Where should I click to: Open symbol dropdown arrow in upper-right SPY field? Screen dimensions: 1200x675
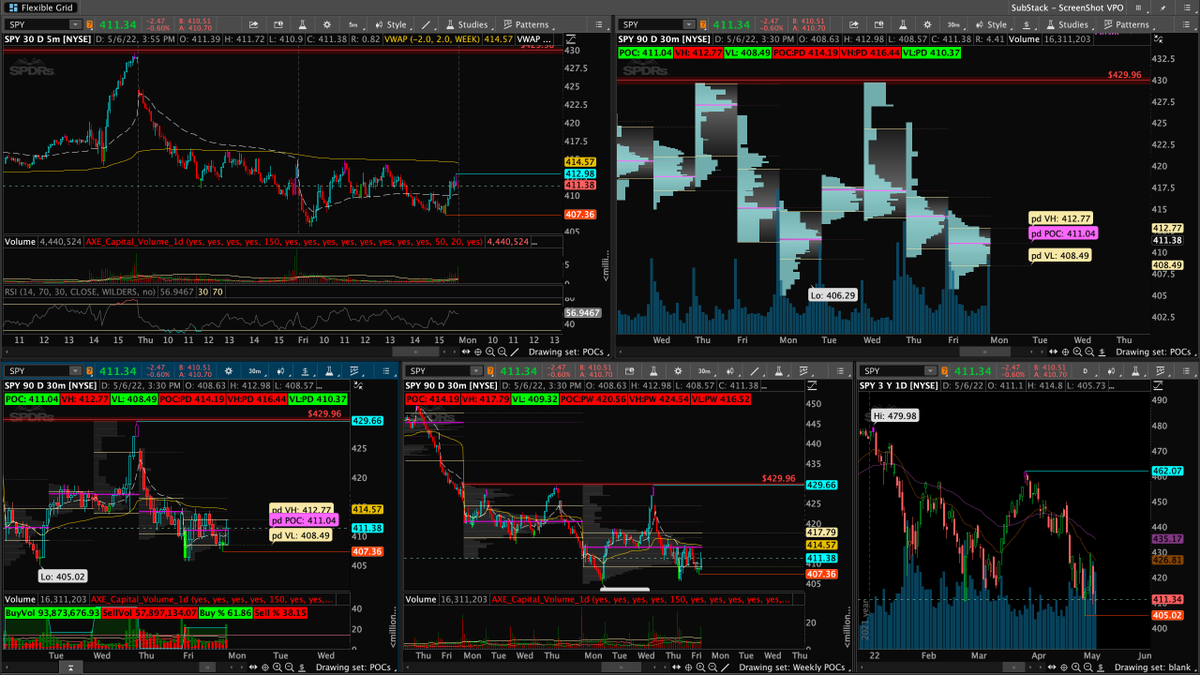coord(689,24)
